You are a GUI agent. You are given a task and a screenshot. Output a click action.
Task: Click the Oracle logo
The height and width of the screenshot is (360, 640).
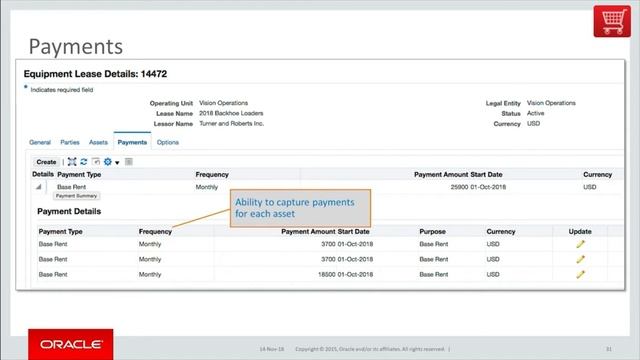[x=71, y=344]
